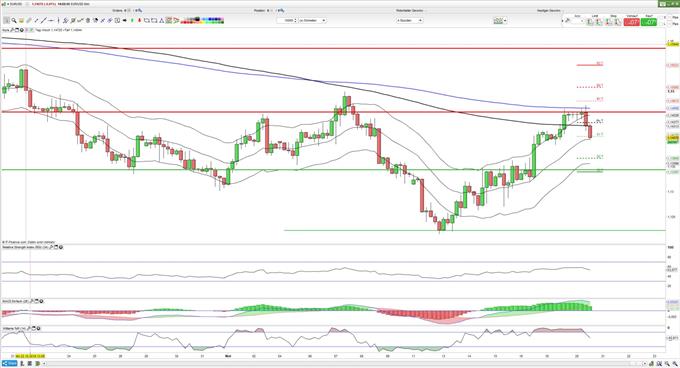Adjust quantity stepper field value
The width and height of the screenshot is (680, 368).
(287, 20)
